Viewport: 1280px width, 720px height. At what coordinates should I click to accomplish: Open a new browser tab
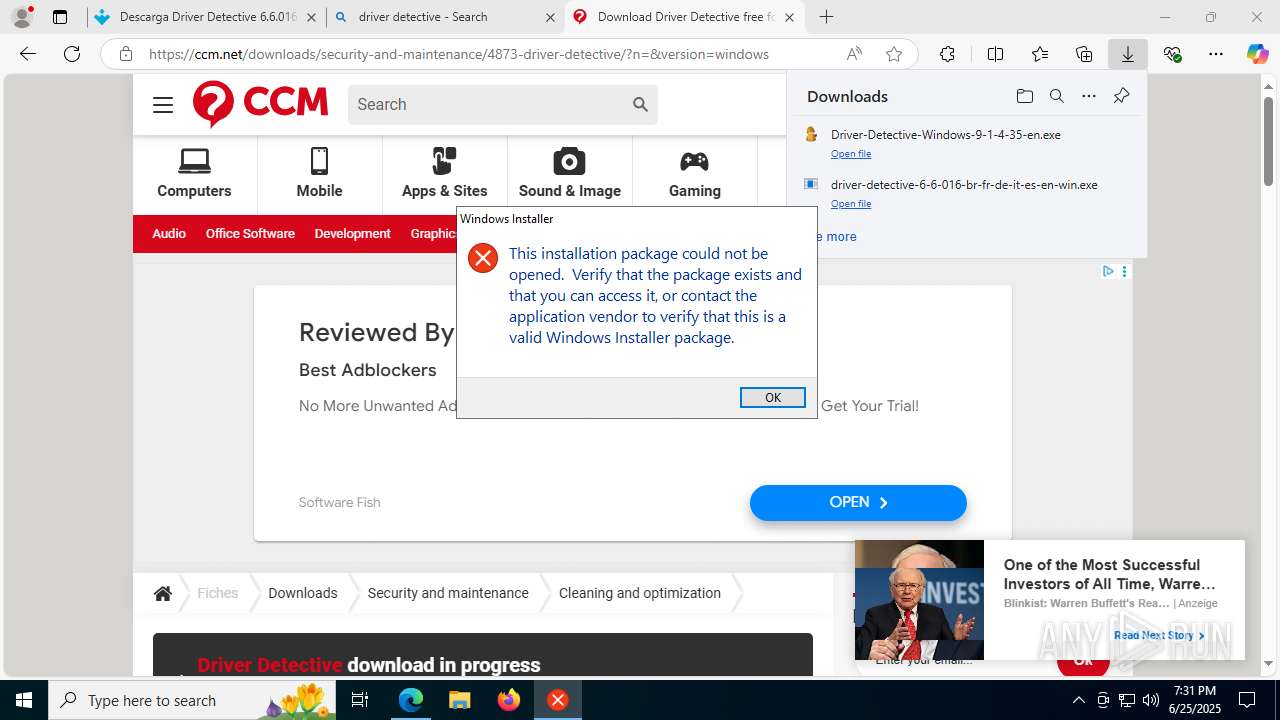826,17
